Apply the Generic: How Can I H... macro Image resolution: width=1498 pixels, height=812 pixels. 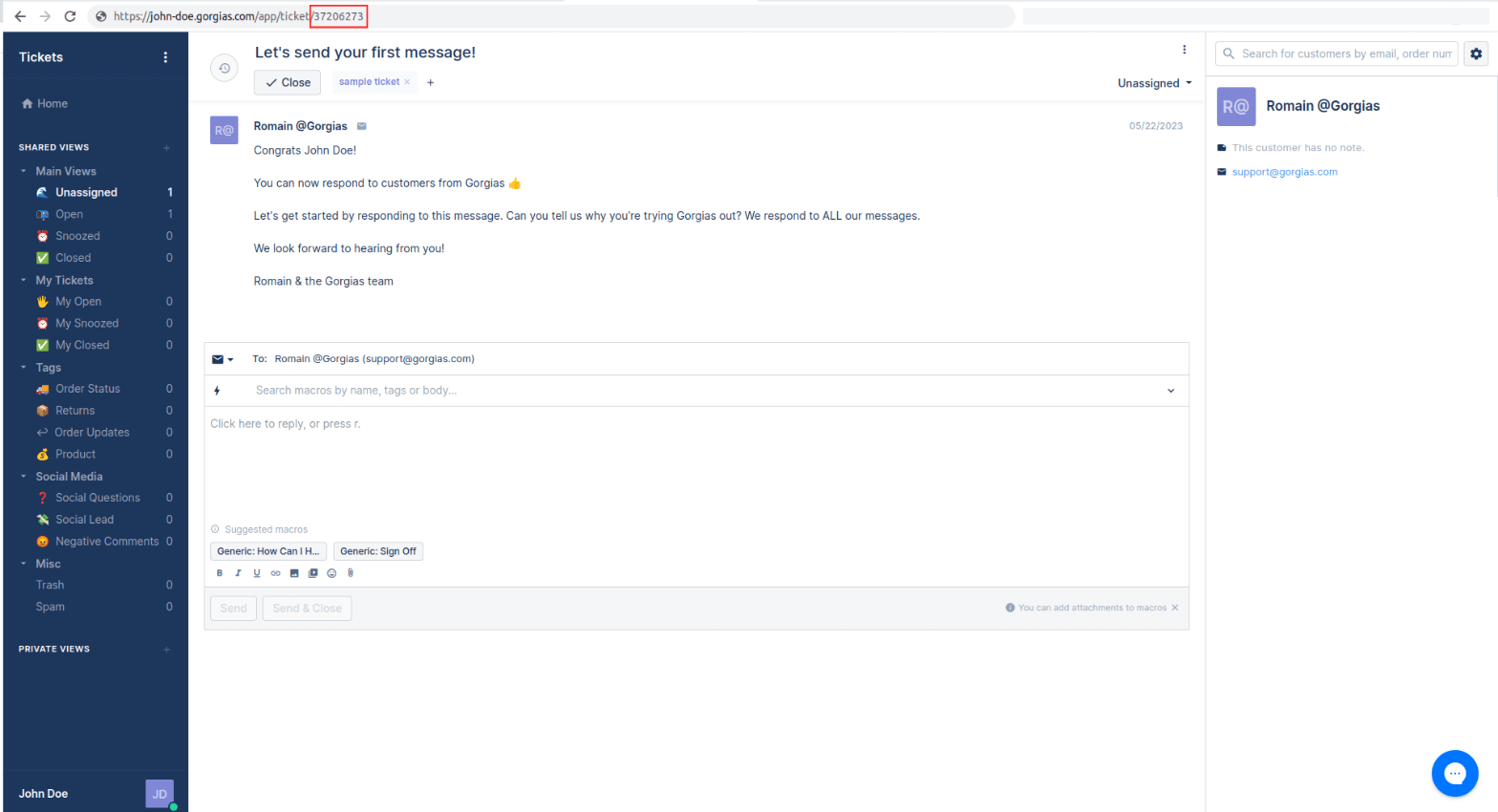pyautogui.click(x=268, y=551)
